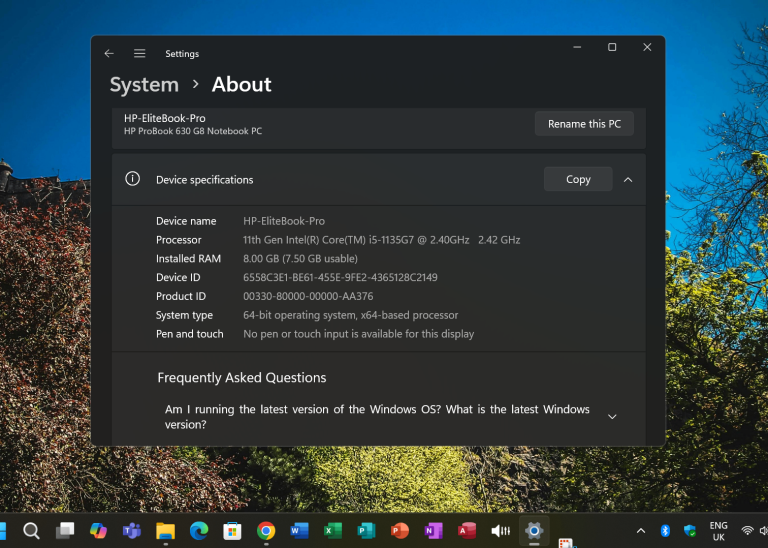The height and width of the screenshot is (548, 768).
Task: Open Microsoft Edge from the taskbar
Action: [199, 530]
